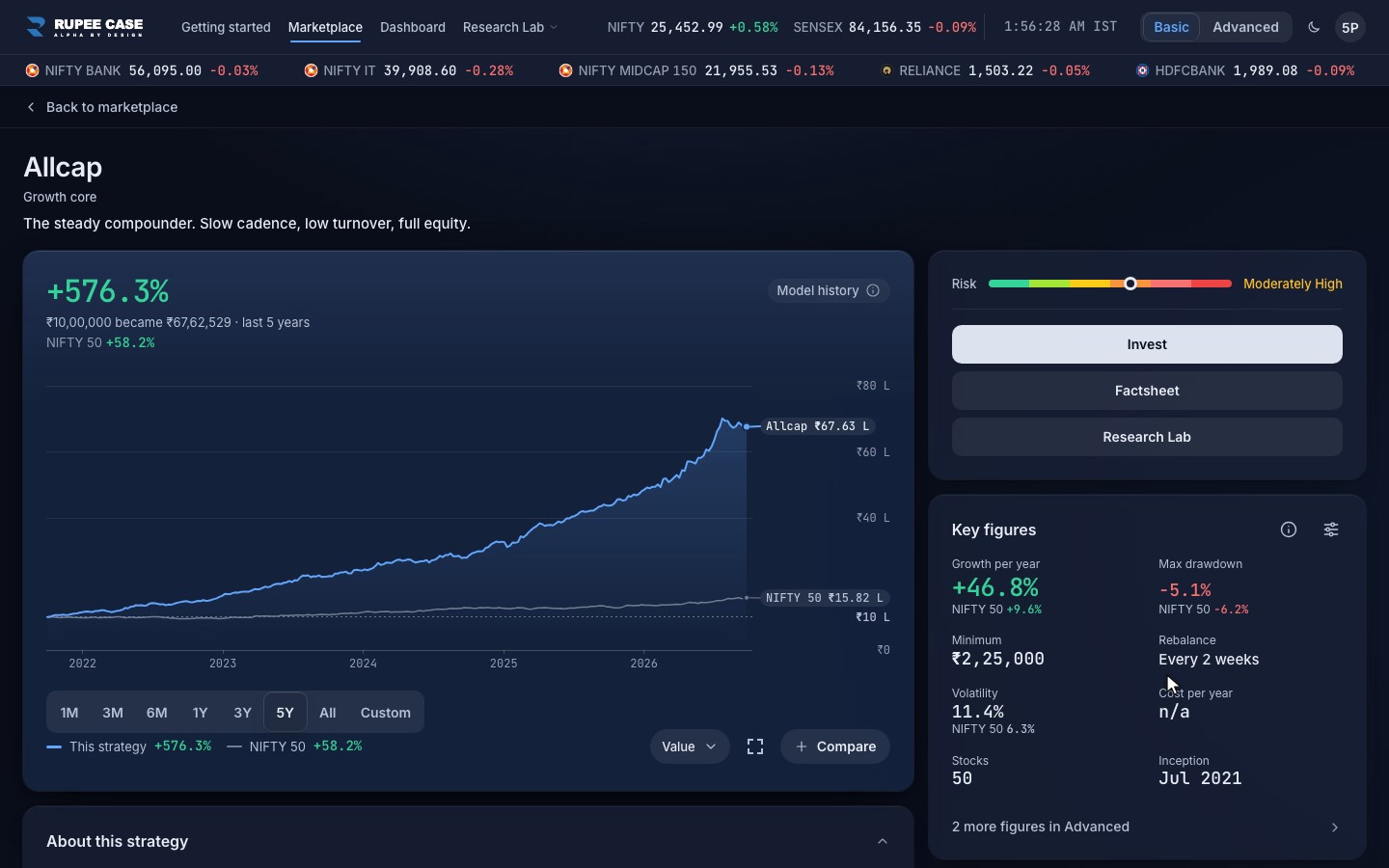This screenshot has height=868, width=1389.
Task: Open the chart fullscreen view
Action: 755,746
